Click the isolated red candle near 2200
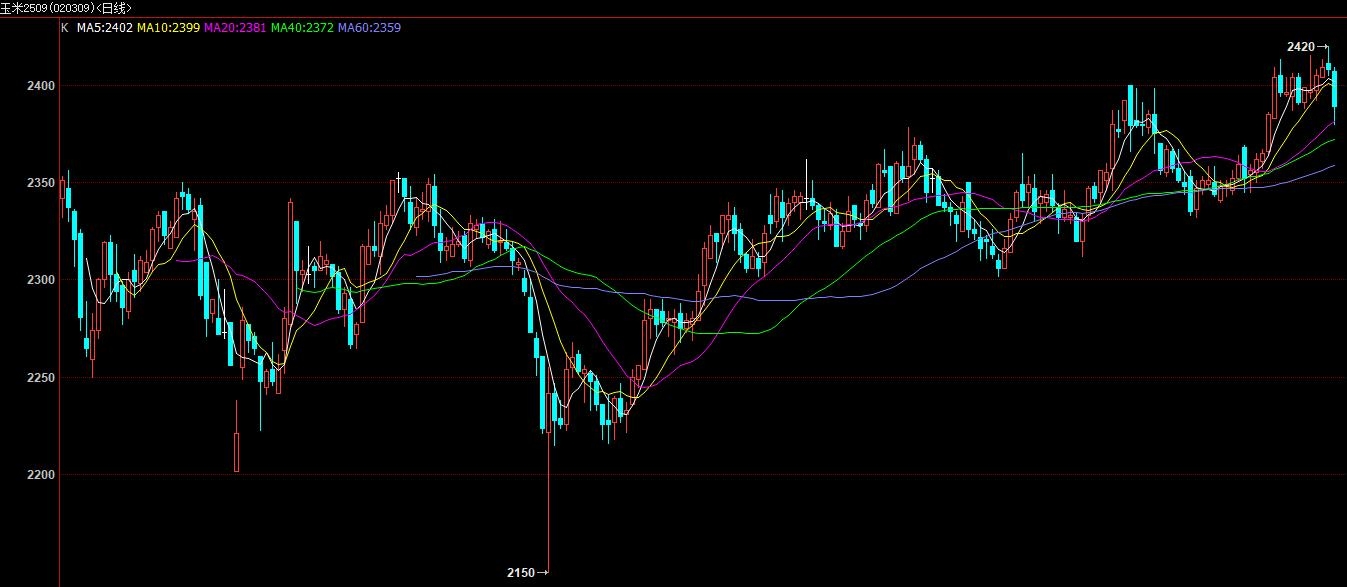The image size is (1347, 587). tap(237, 450)
